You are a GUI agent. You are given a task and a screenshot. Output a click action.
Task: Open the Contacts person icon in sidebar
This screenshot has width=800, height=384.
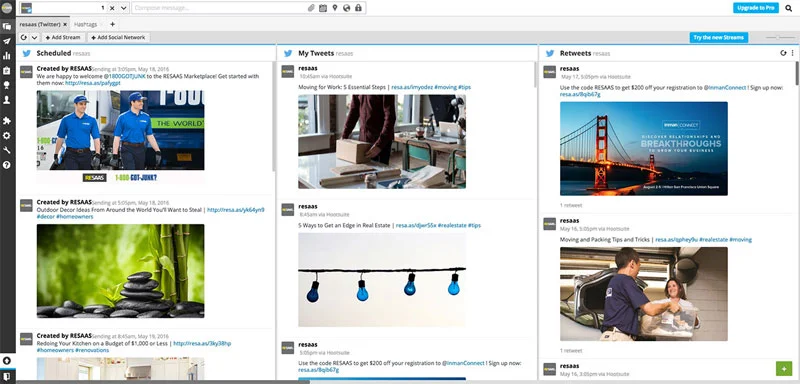coord(7,100)
